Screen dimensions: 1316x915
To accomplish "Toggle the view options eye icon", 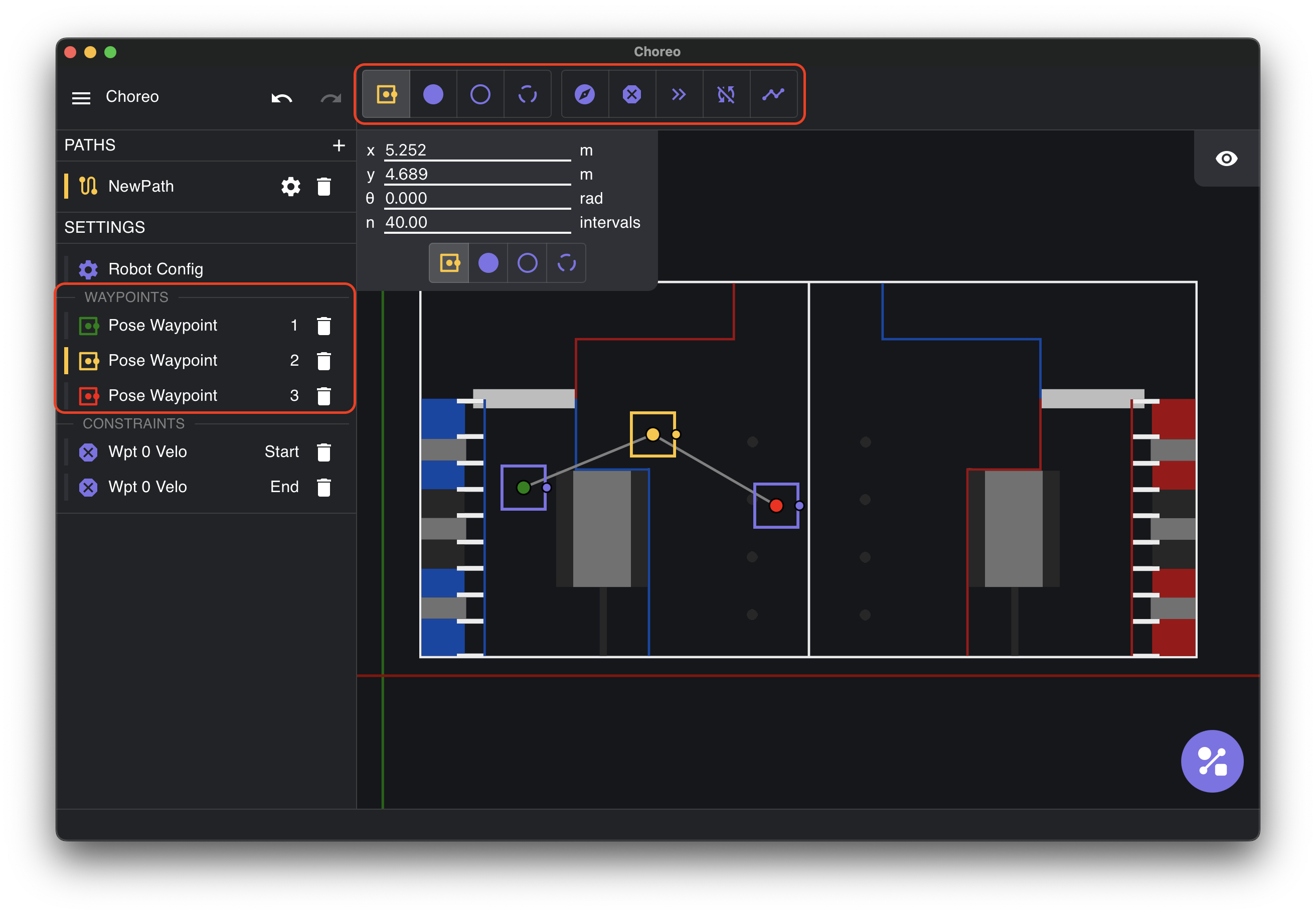I will point(1226,158).
